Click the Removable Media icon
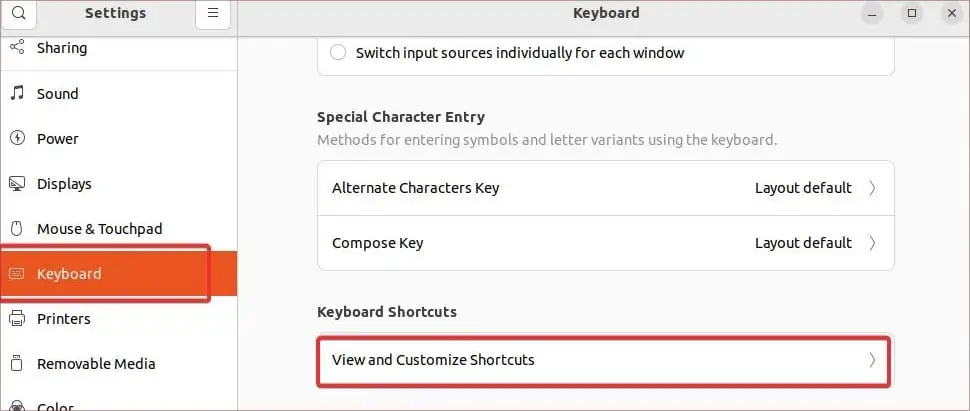 (17, 364)
